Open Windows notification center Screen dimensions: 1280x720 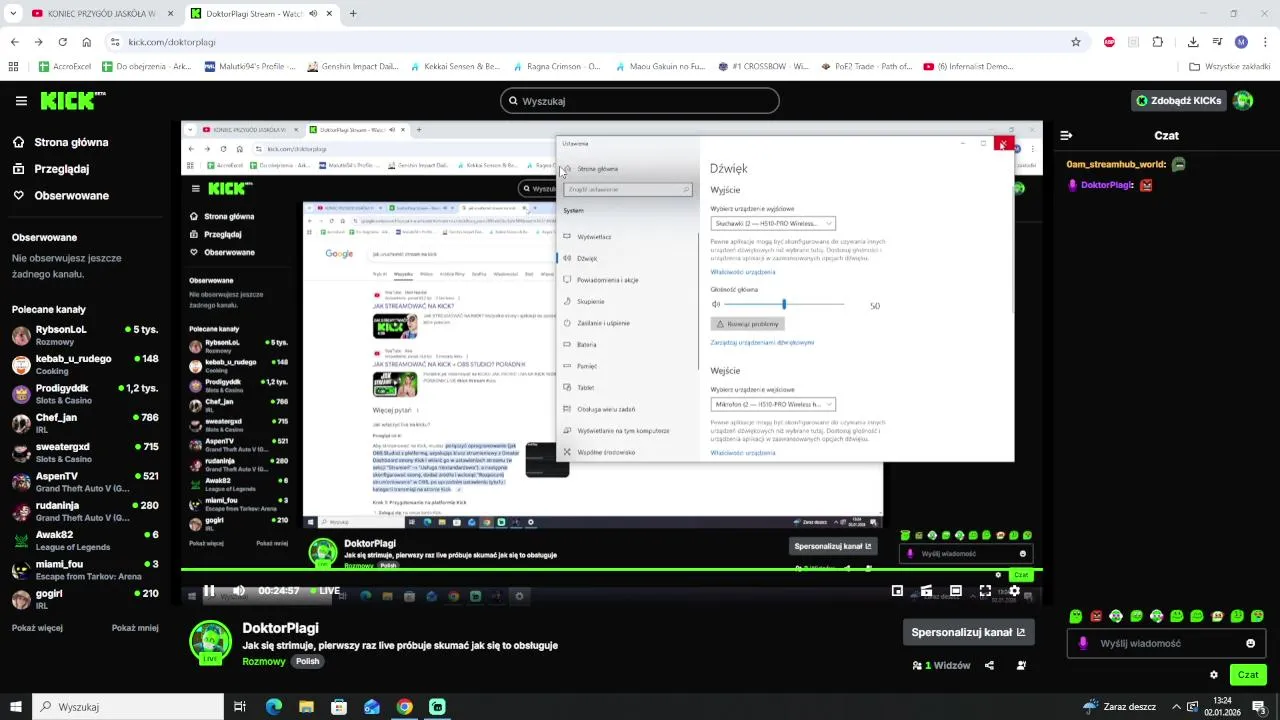pyautogui.click(x=1258, y=707)
